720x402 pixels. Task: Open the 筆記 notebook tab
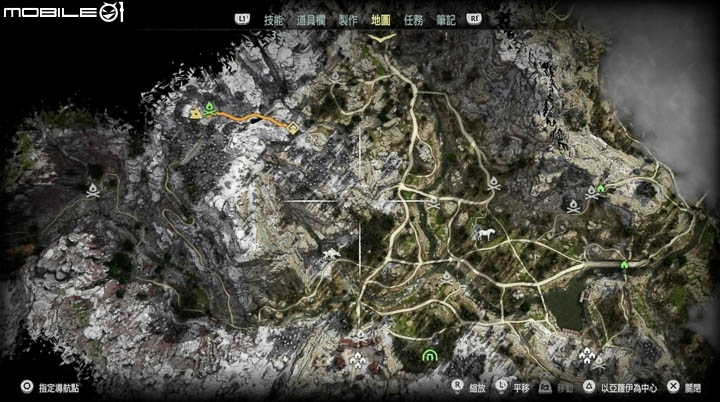(446, 20)
